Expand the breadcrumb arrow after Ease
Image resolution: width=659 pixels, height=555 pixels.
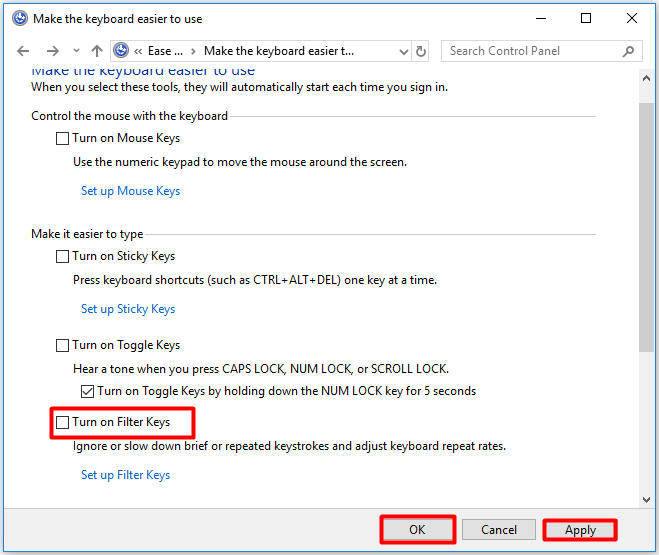click(193, 51)
